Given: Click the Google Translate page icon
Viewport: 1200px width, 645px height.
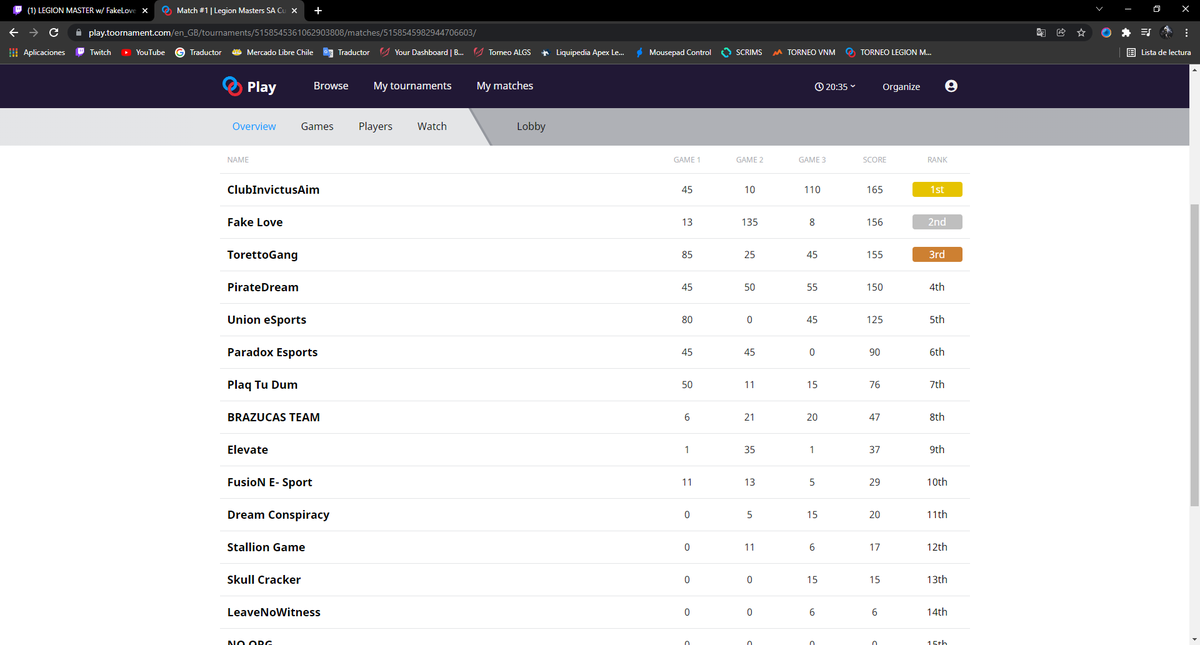Looking at the screenshot, I should tap(1041, 32).
